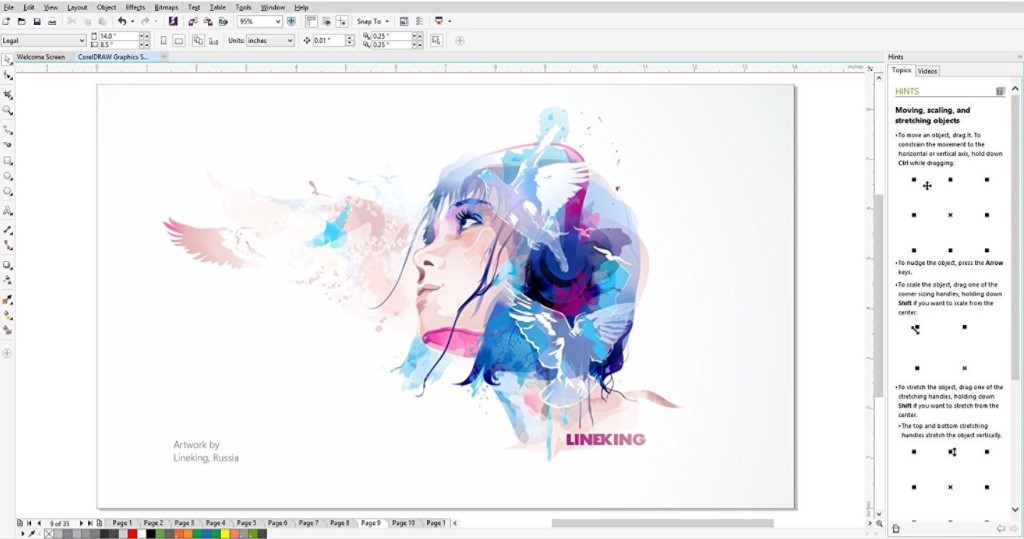Image resolution: width=1024 pixels, height=539 pixels.
Task: Select the Text tool
Action: coord(7,211)
